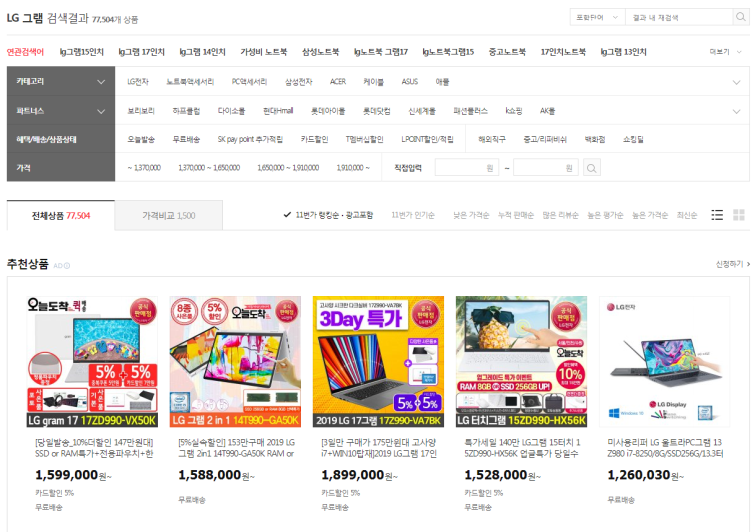The image size is (755, 532).
Task: Sort by 최신순
Action: coord(687,215)
